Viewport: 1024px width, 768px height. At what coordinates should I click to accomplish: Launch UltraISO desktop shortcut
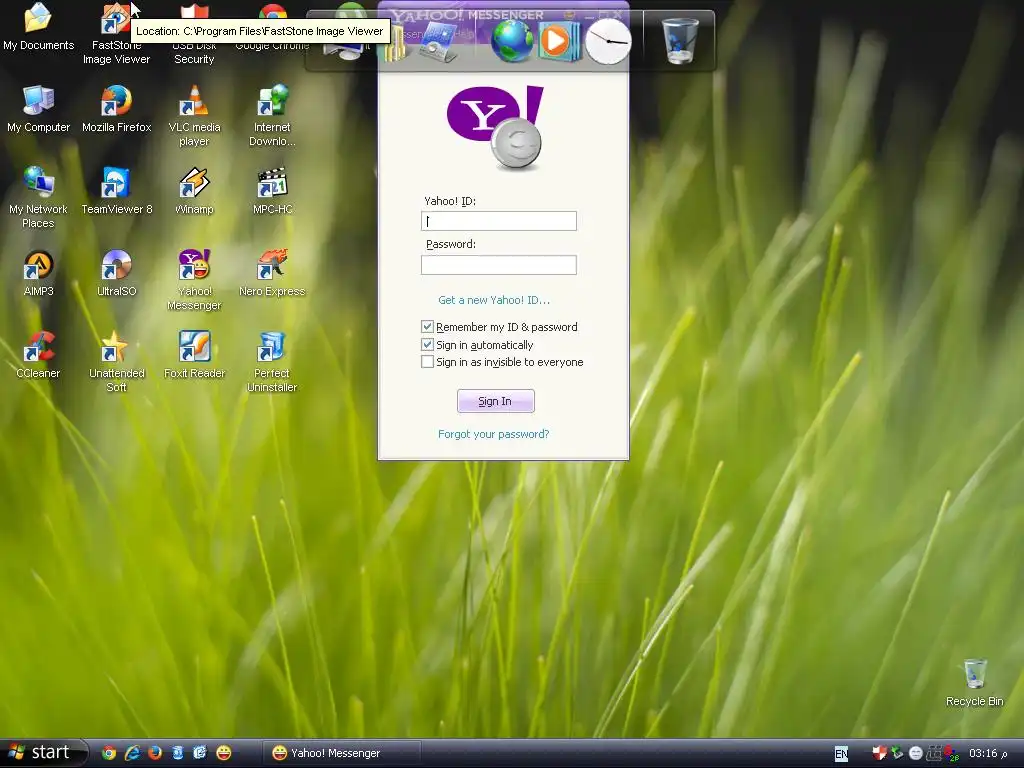point(116,273)
